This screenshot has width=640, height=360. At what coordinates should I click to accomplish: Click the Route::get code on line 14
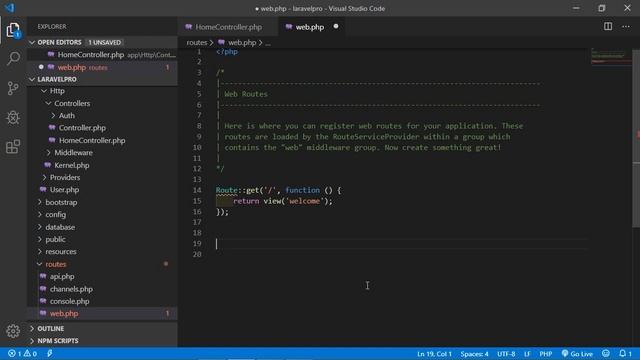tap(238, 190)
